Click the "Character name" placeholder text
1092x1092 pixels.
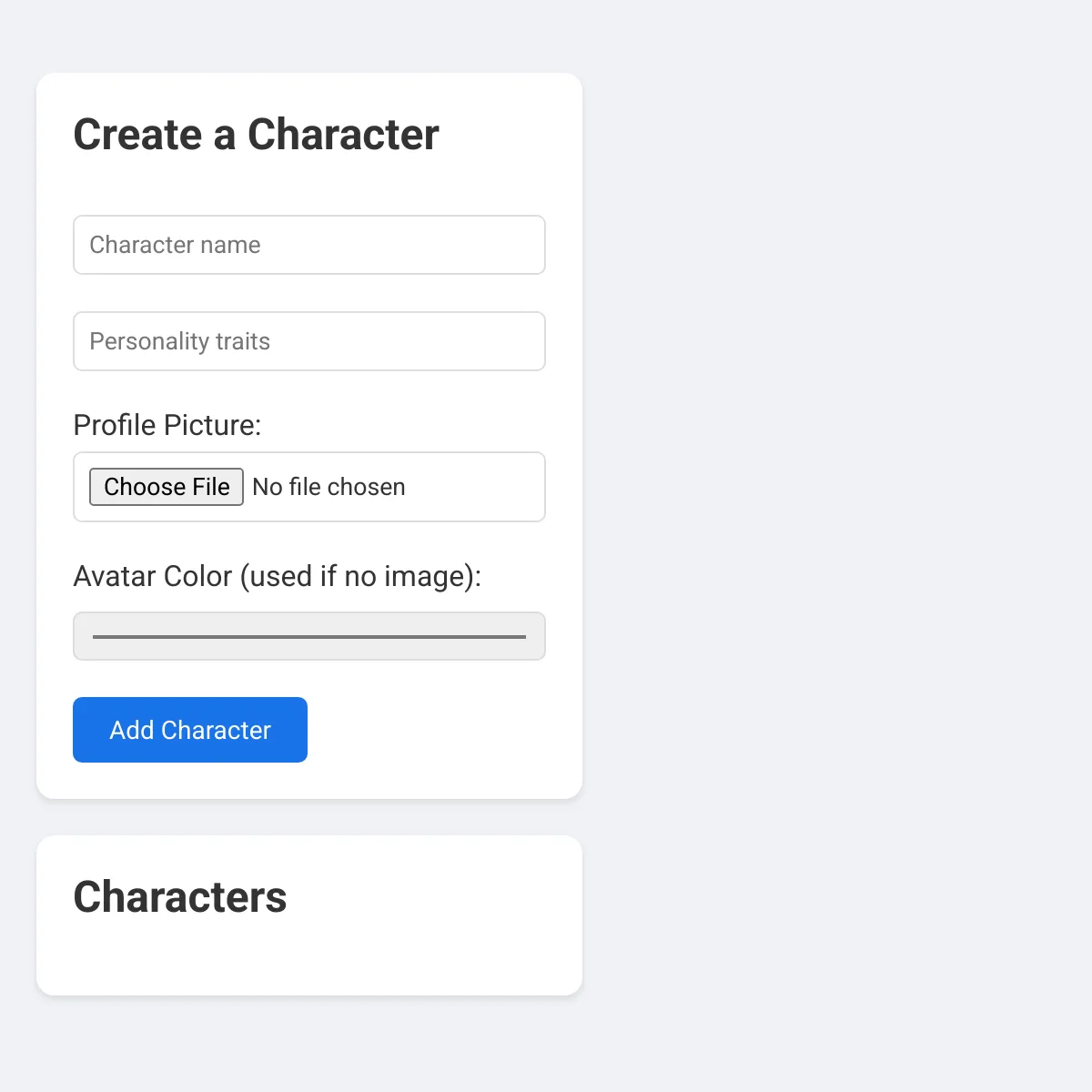(175, 245)
